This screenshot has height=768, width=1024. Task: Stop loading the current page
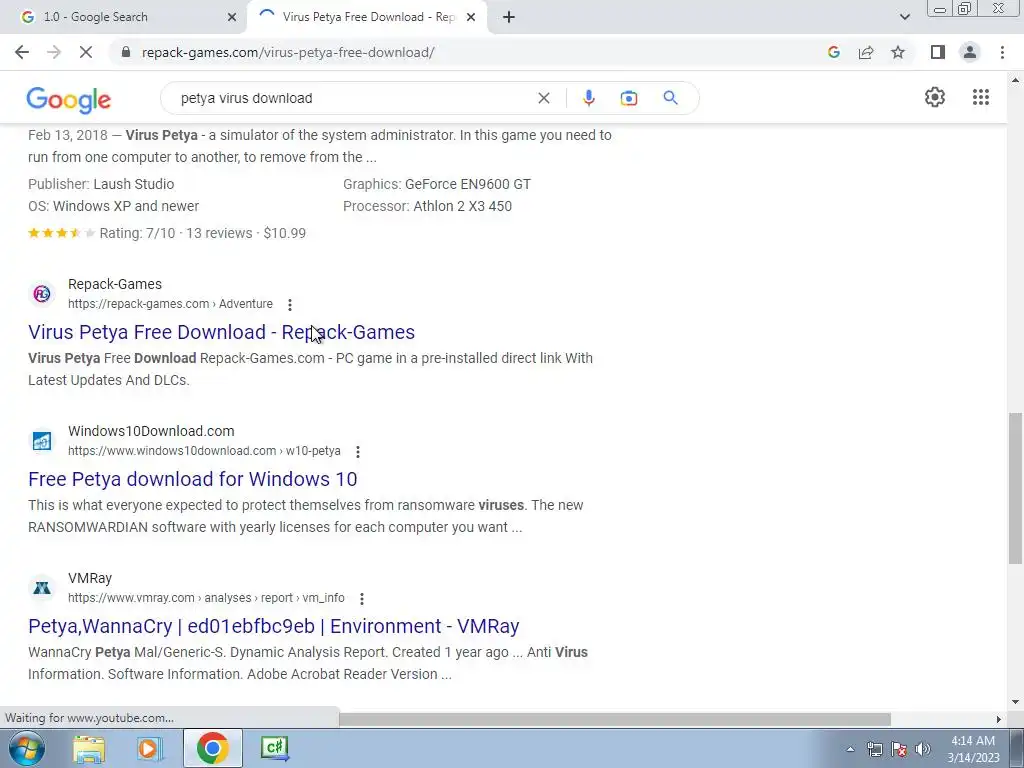(86, 52)
